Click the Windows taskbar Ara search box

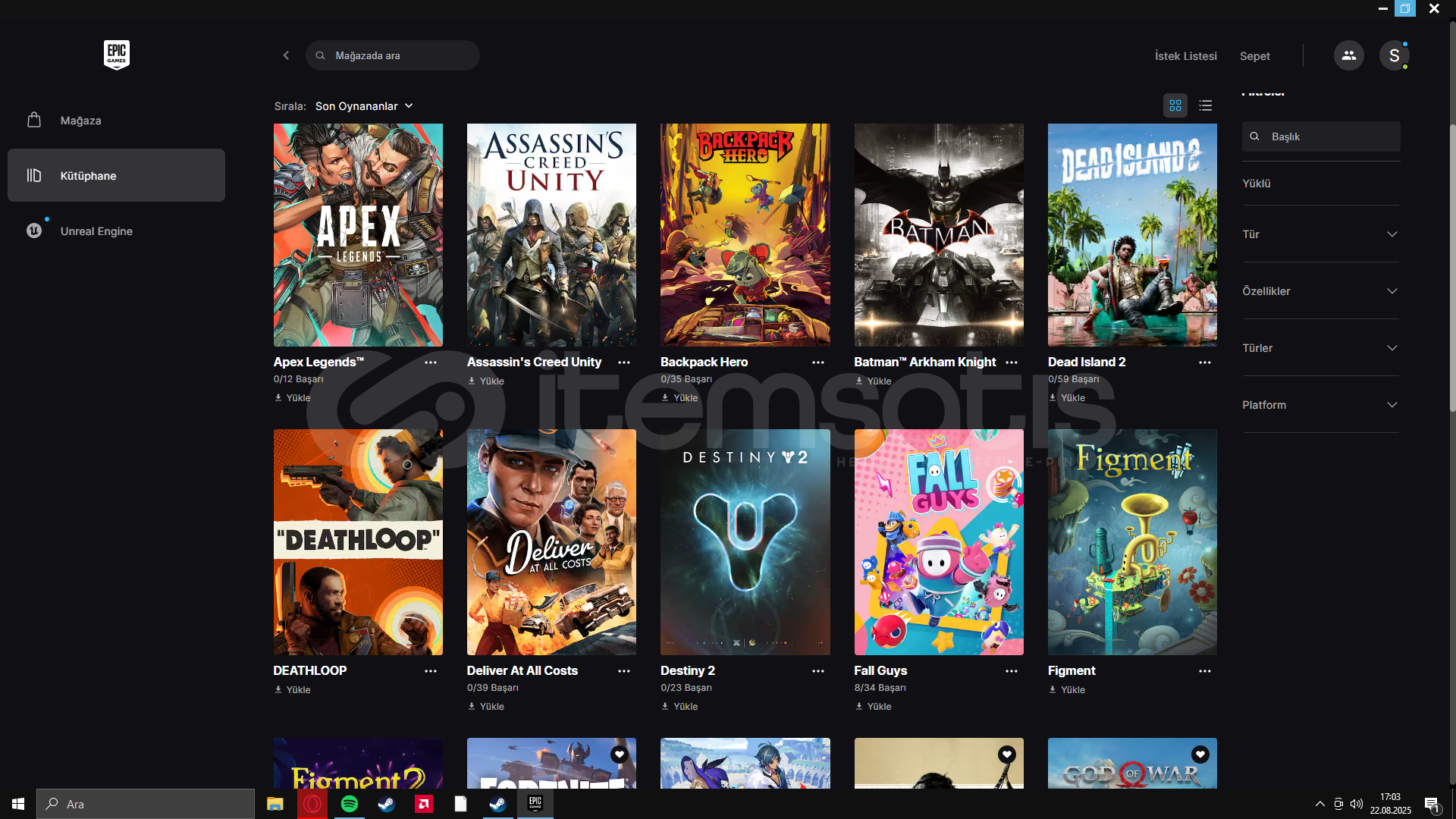146,804
